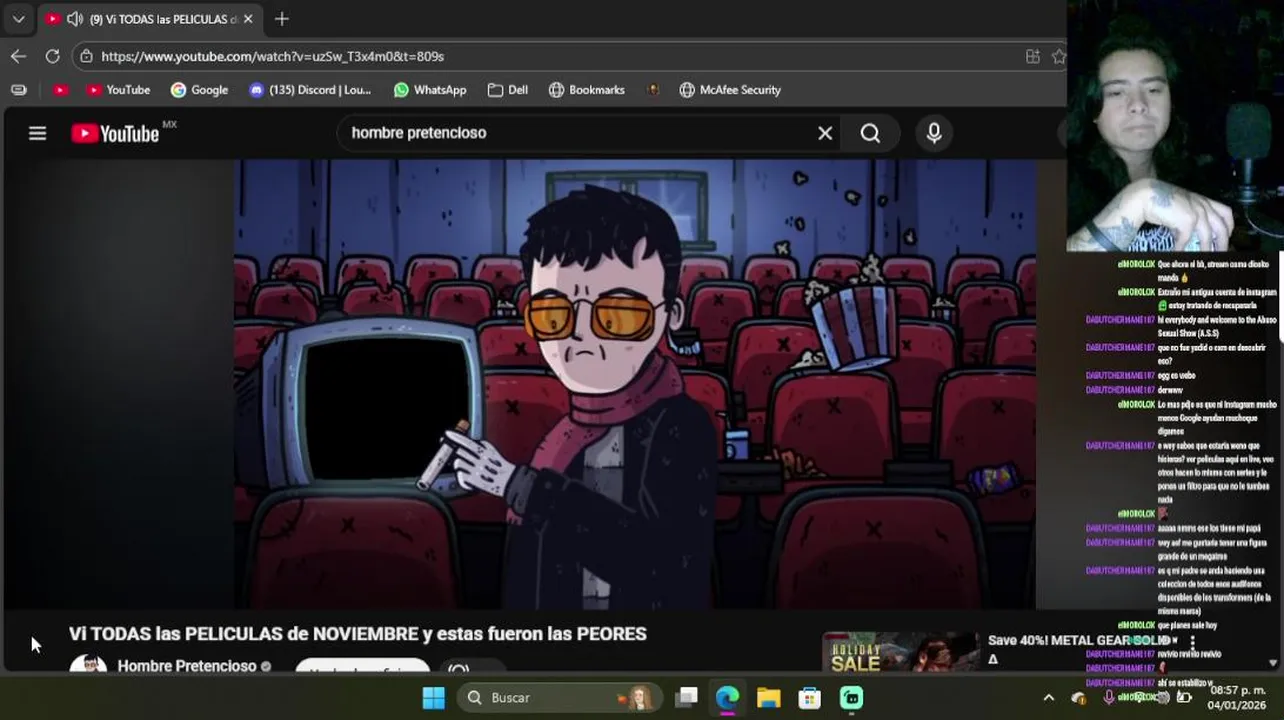Open the McAfee Security bookmark
1284x720 pixels.
730,90
